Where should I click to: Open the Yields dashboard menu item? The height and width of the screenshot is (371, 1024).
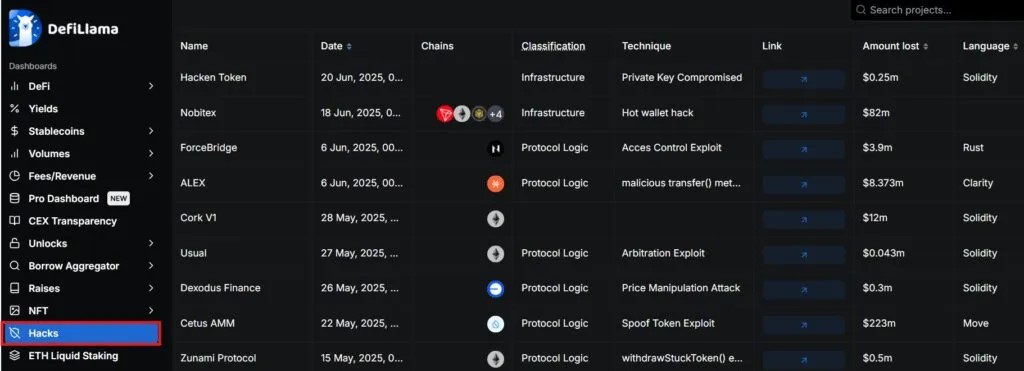[43, 109]
